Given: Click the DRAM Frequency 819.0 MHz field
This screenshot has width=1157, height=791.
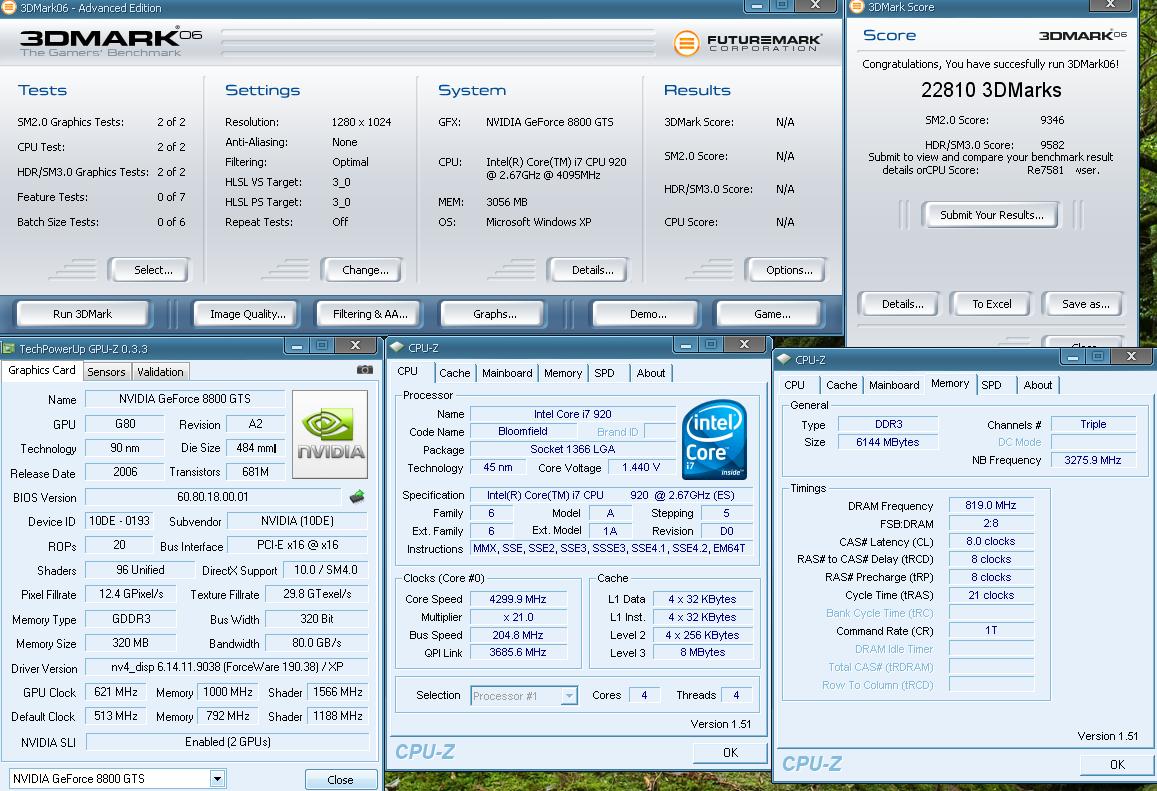Looking at the screenshot, I should coord(990,505).
